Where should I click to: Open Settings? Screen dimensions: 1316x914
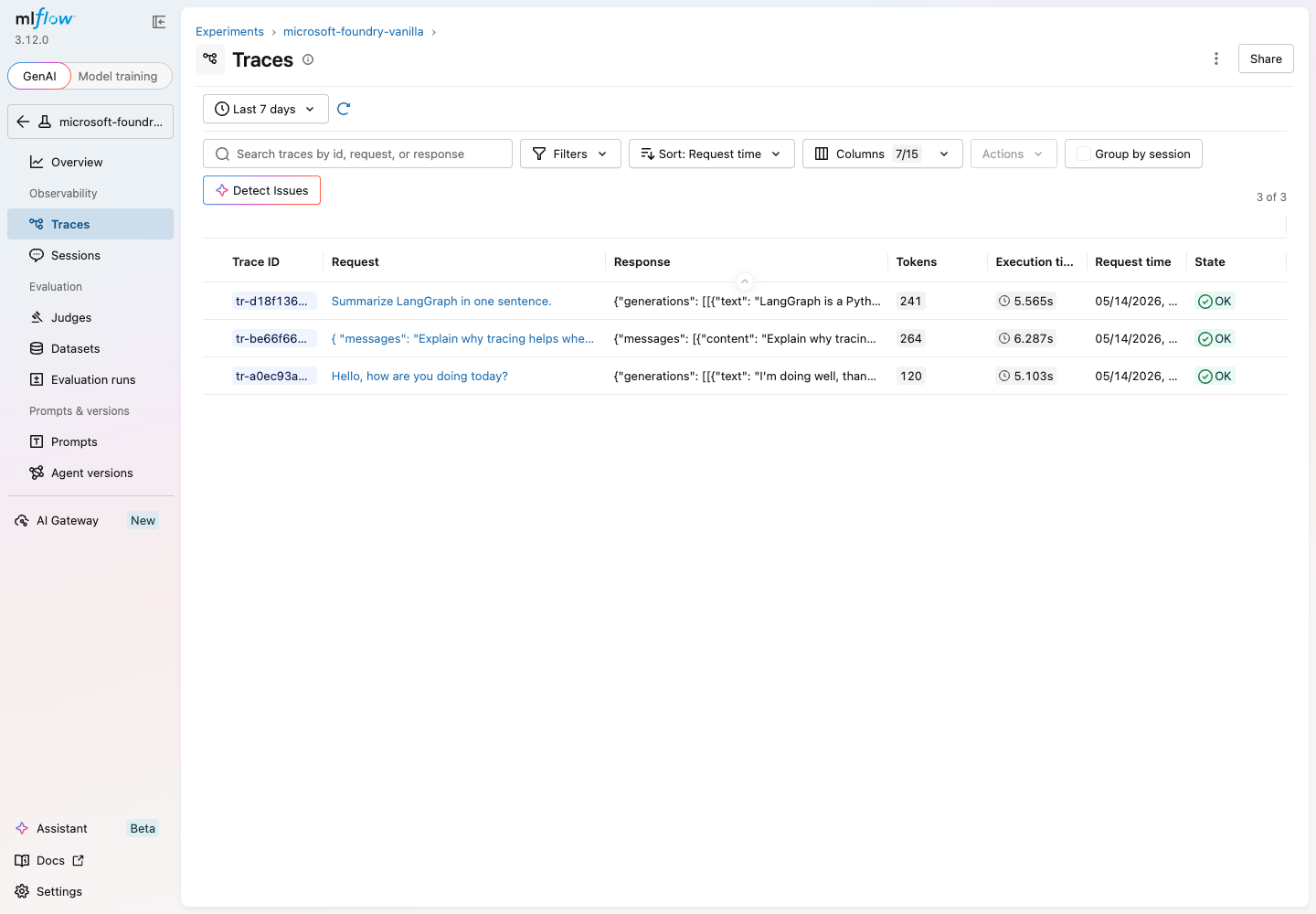point(50,891)
